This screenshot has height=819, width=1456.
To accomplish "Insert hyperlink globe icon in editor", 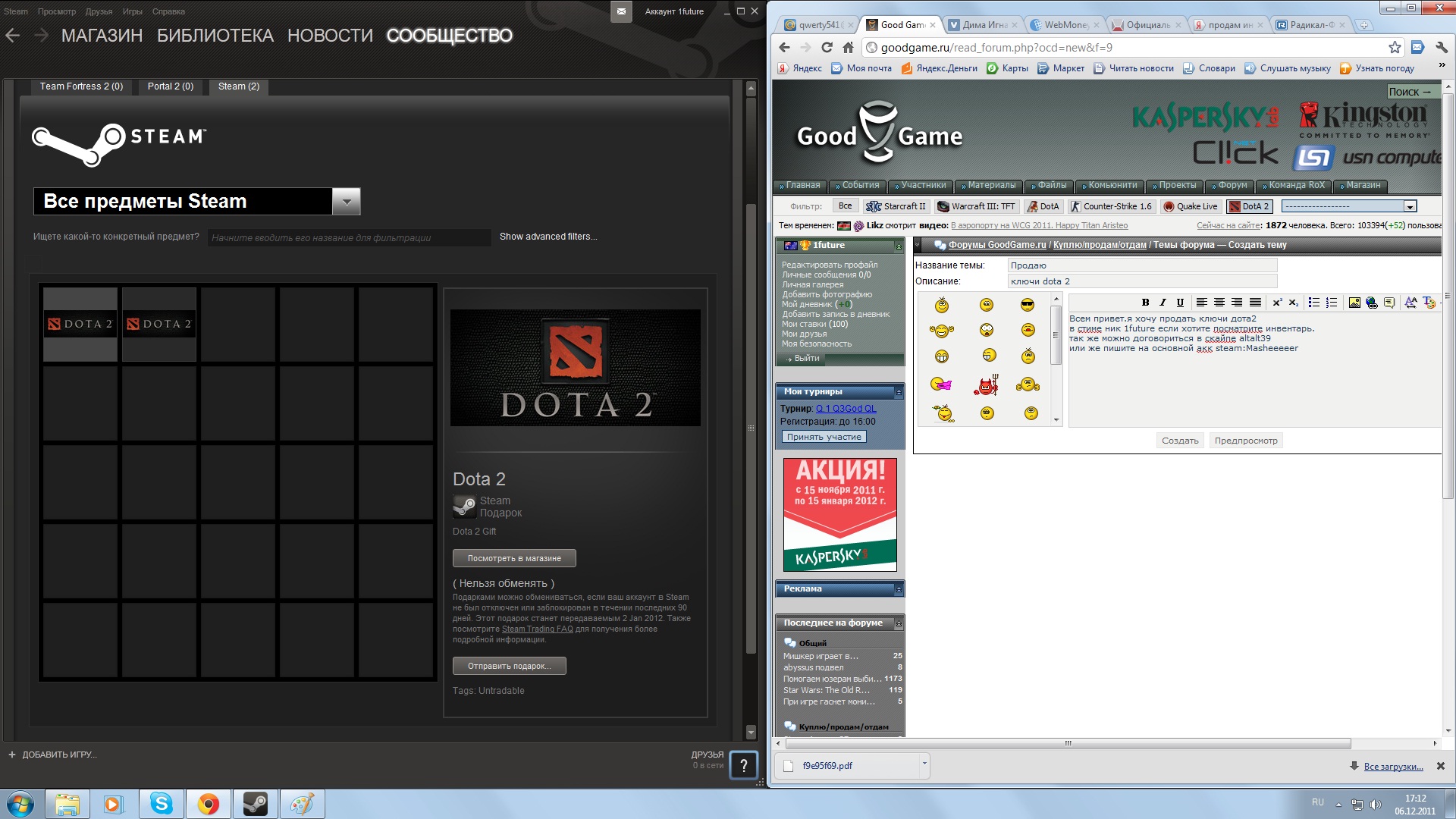I will pos(1372,303).
